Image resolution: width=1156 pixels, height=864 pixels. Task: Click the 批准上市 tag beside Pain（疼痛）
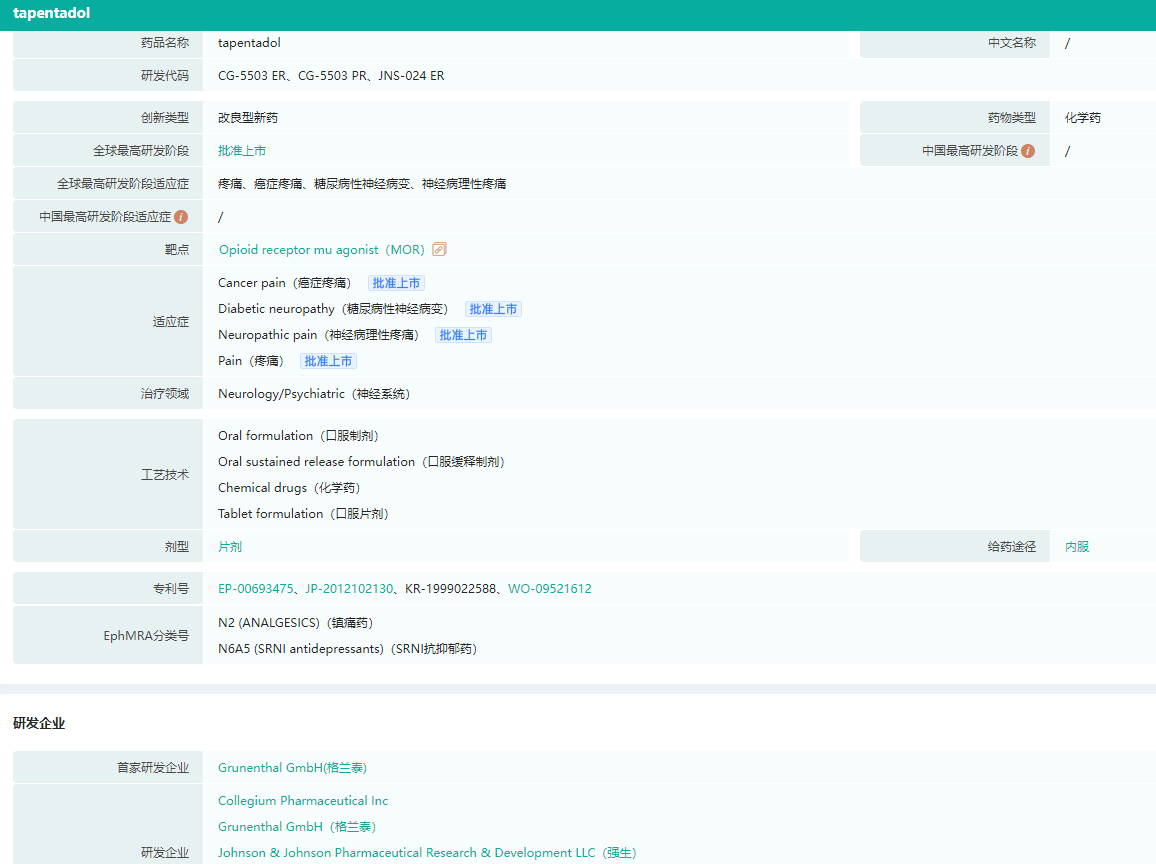(x=328, y=361)
